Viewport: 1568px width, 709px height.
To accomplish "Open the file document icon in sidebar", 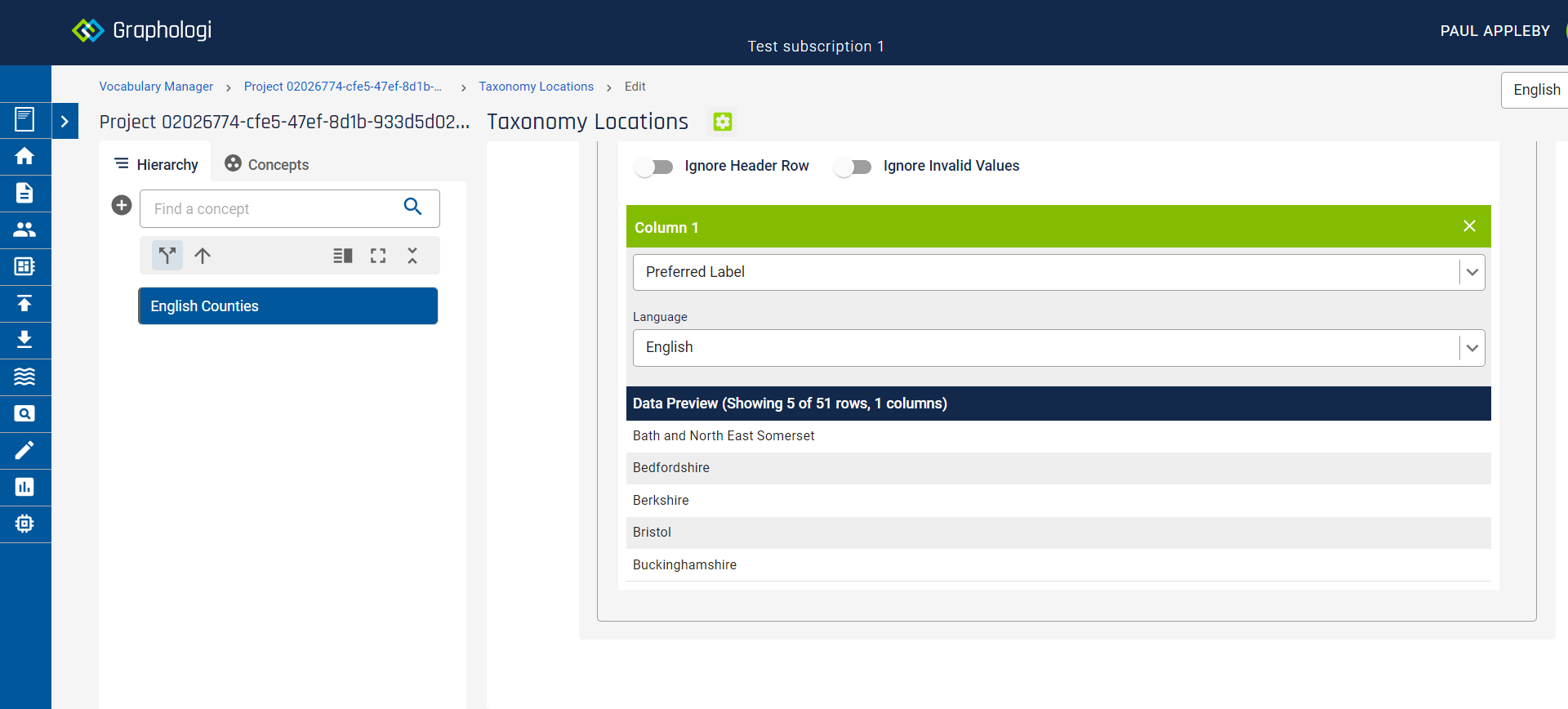I will 24,193.
